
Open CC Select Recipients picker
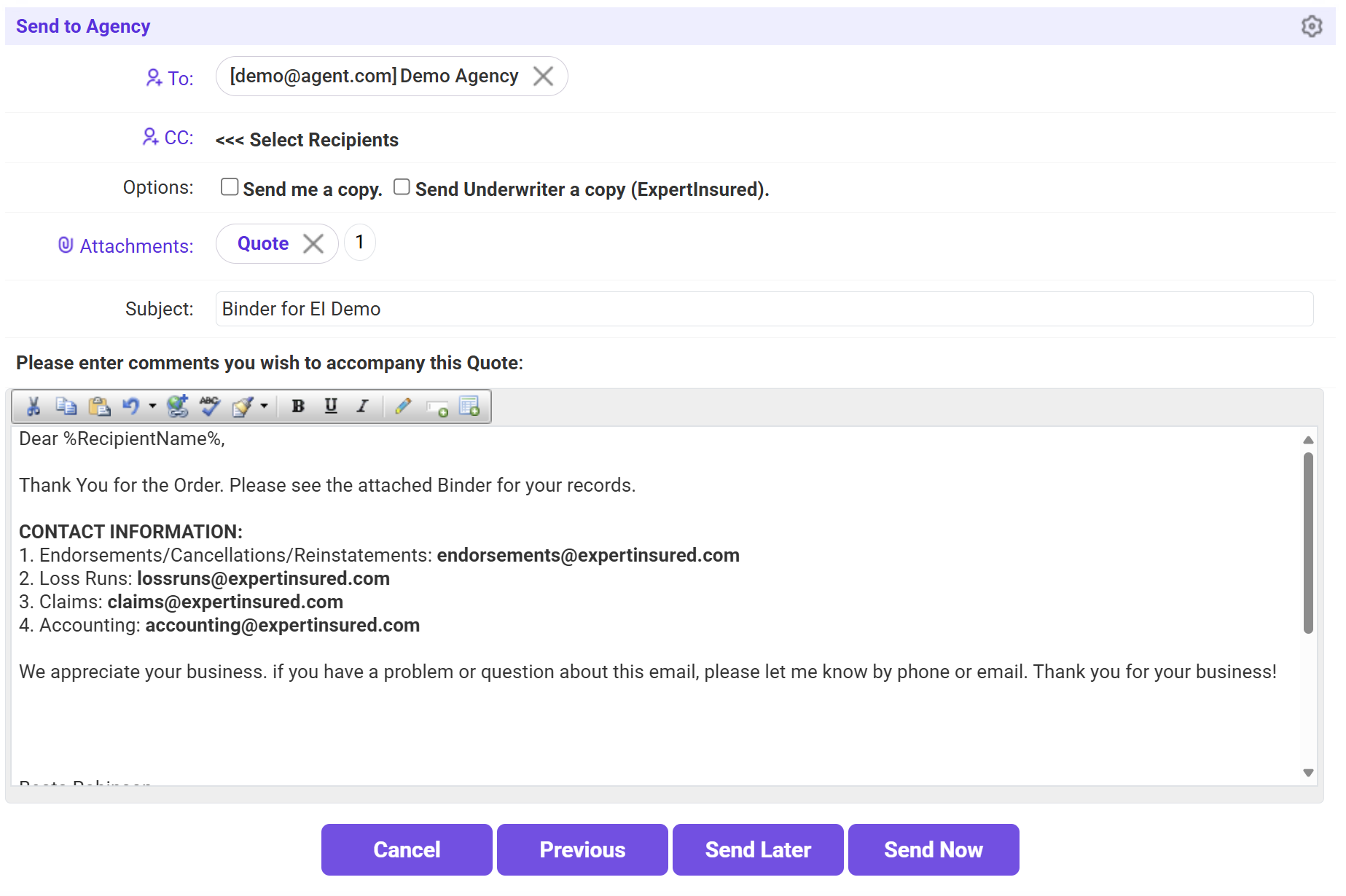coord(307,140)
